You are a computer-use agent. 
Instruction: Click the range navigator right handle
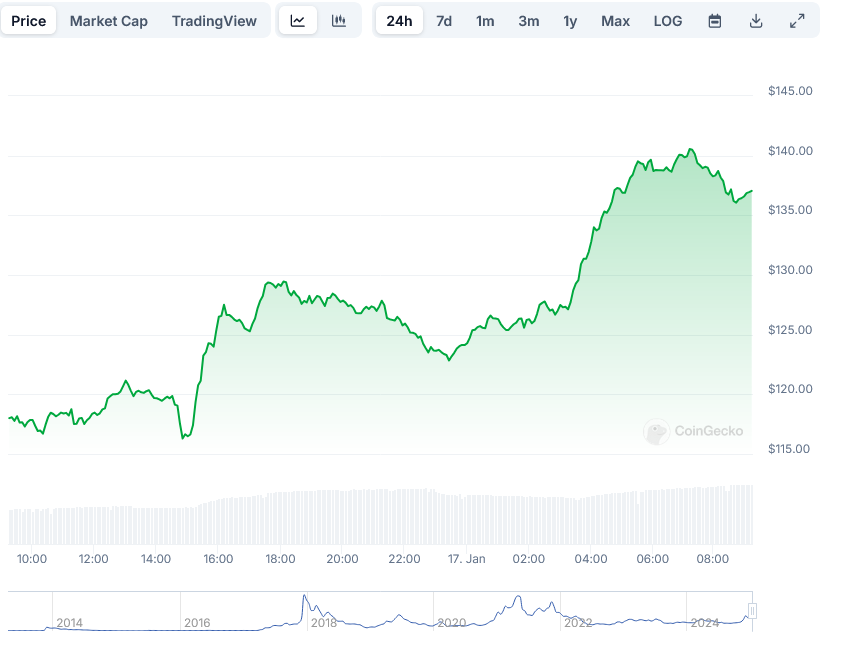point(752,611)
